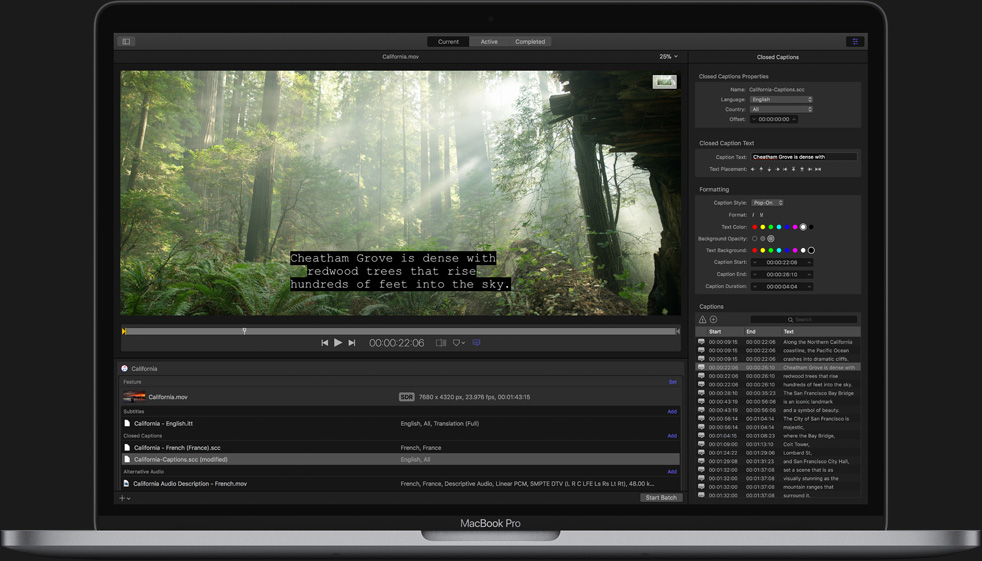
Task: Open the 25% zoom level dropdown
Action: coord(668,57)
